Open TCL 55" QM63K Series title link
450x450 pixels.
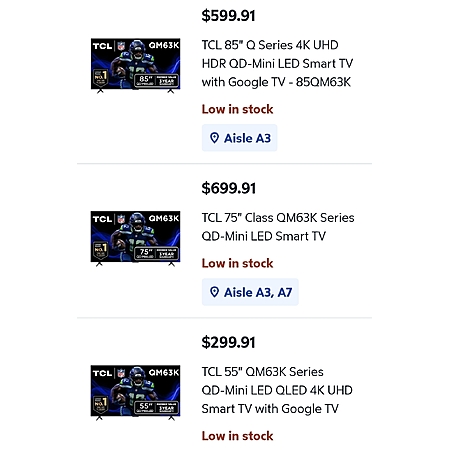point(277,390)
